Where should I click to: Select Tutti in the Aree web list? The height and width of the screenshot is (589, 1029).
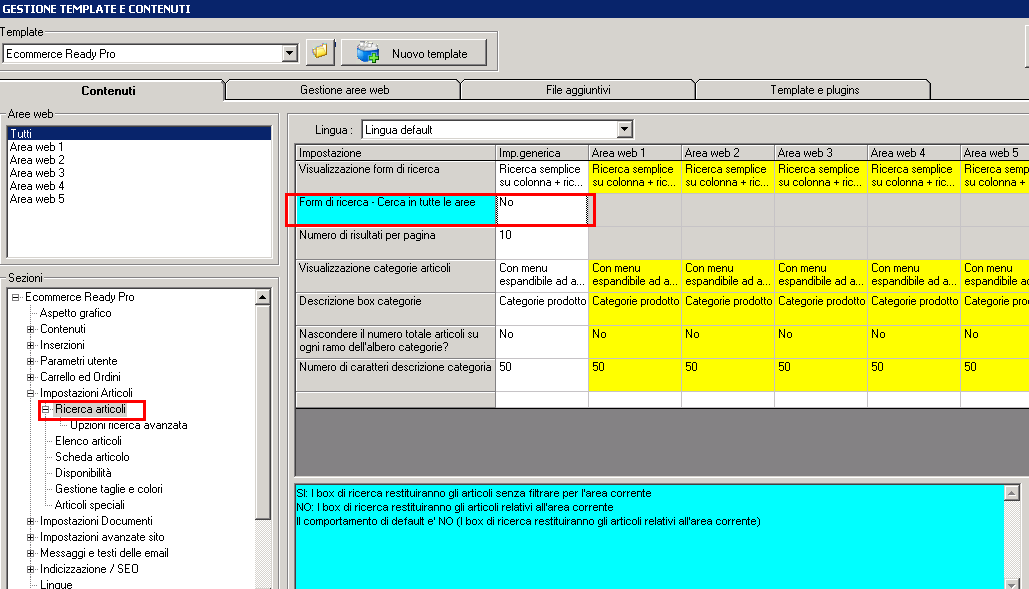coord(139,133)
